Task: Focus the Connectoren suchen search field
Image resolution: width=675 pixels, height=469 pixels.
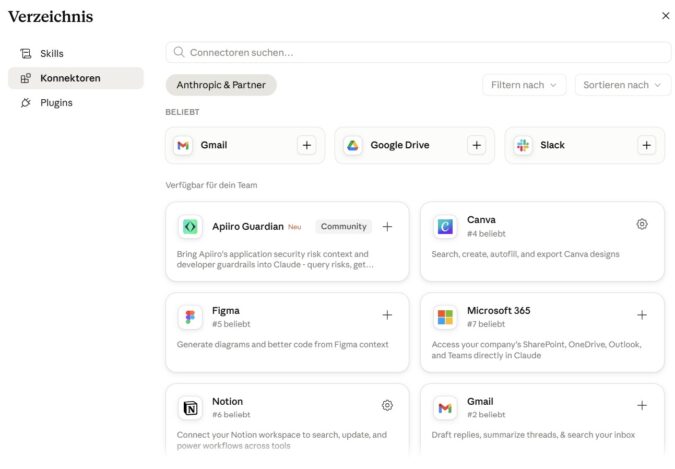Action: (x=418, y=52)
